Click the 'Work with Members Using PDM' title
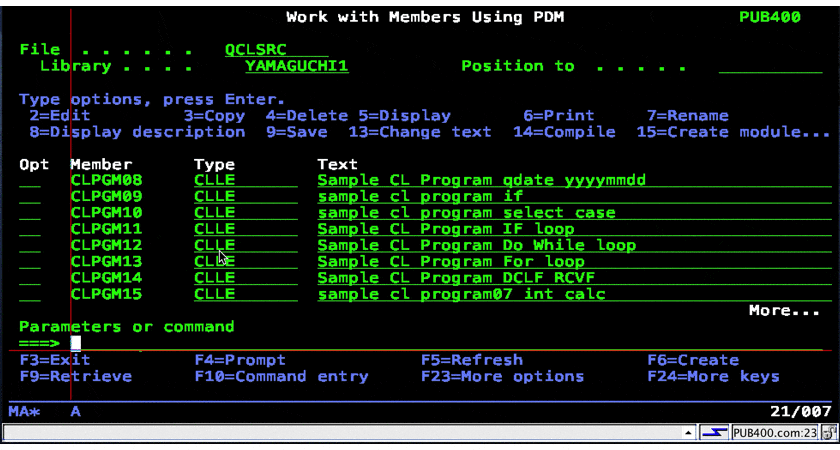The image size is (840, 450). [x=425, y=17]
